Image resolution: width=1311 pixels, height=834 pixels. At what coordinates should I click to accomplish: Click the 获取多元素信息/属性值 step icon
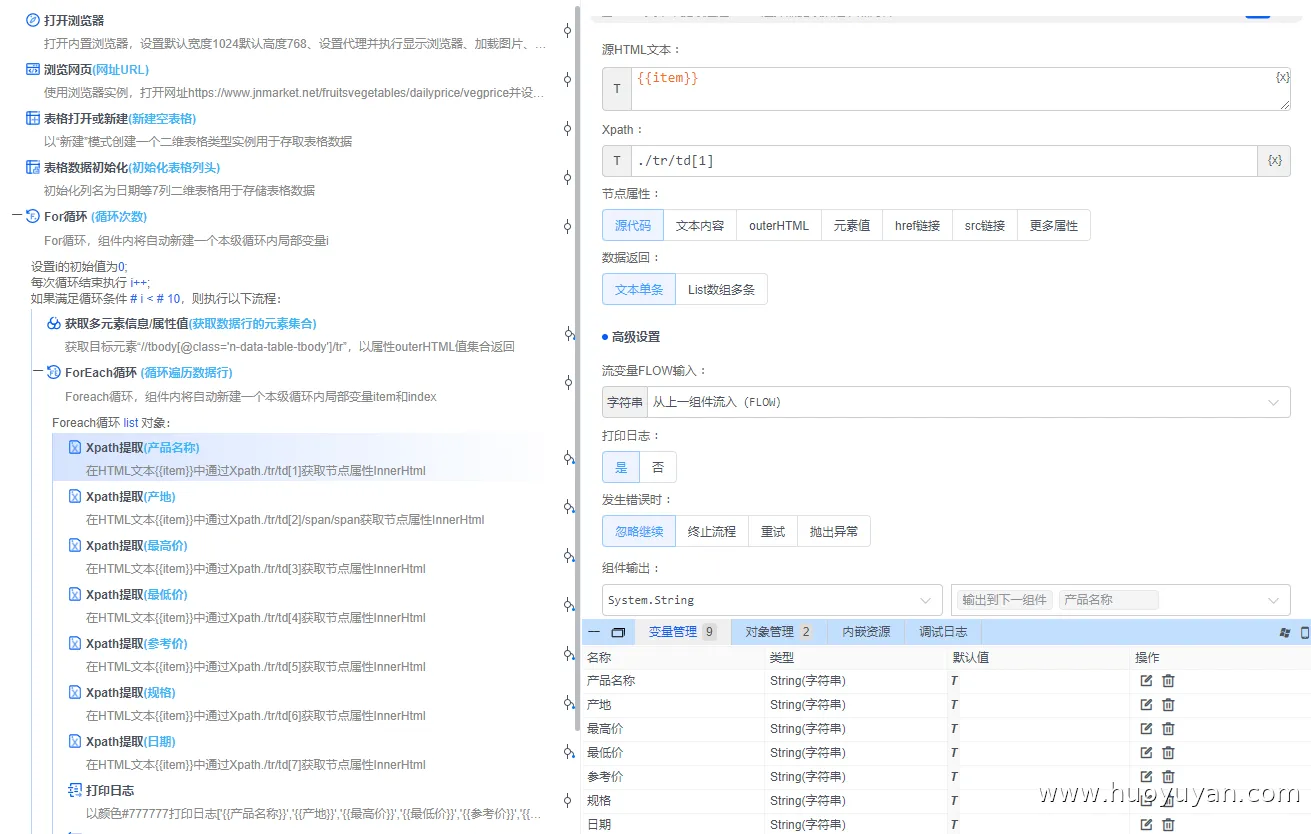54,323
